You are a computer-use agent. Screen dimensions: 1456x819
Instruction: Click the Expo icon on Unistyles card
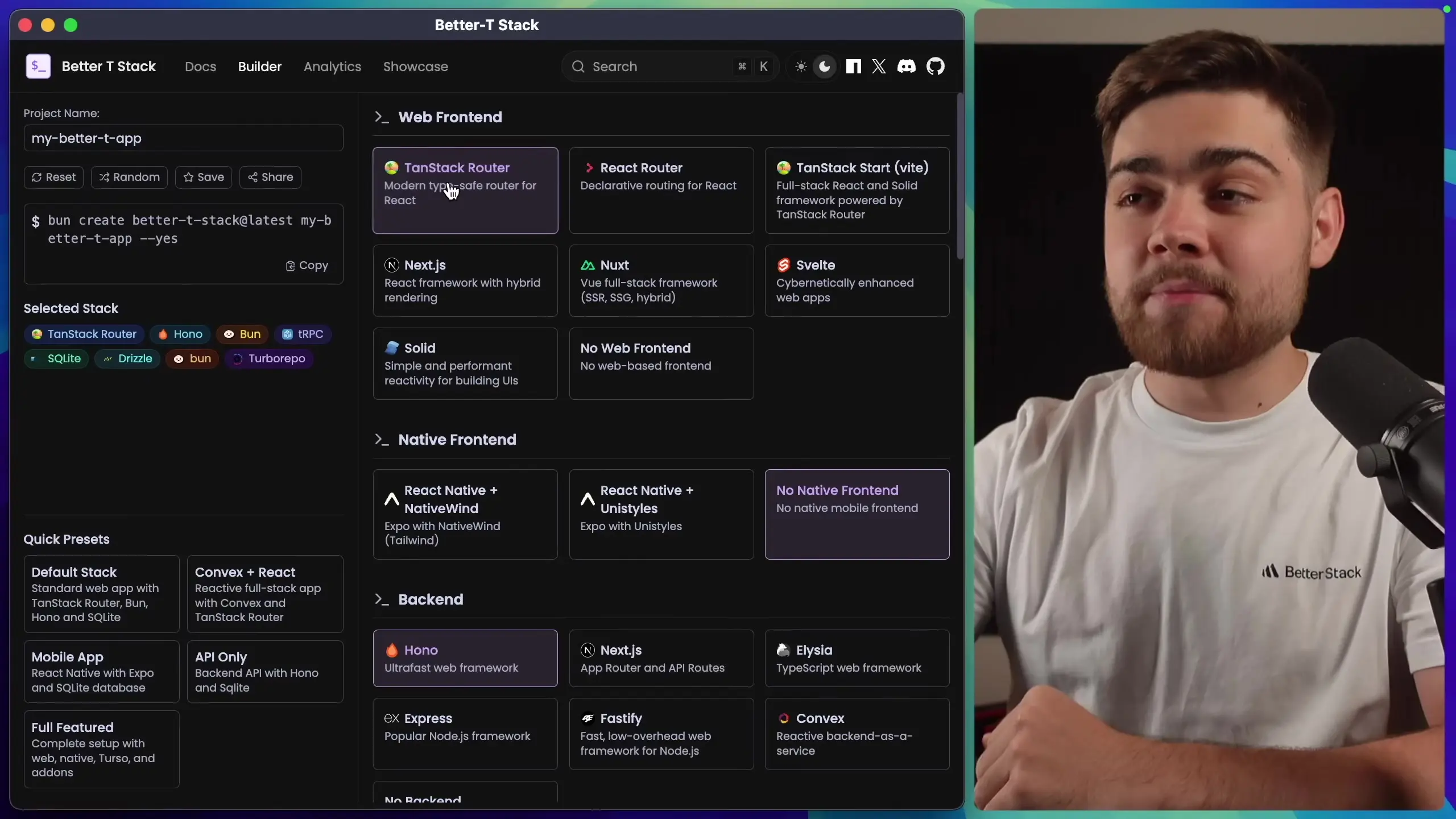pyautogui.click(x=588, y=499)
